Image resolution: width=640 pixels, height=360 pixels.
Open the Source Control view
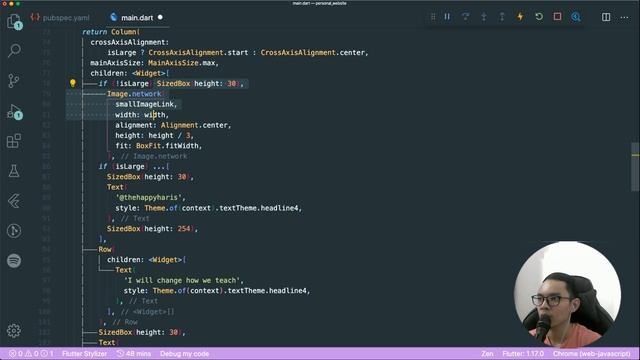click(x=14, y=80)
